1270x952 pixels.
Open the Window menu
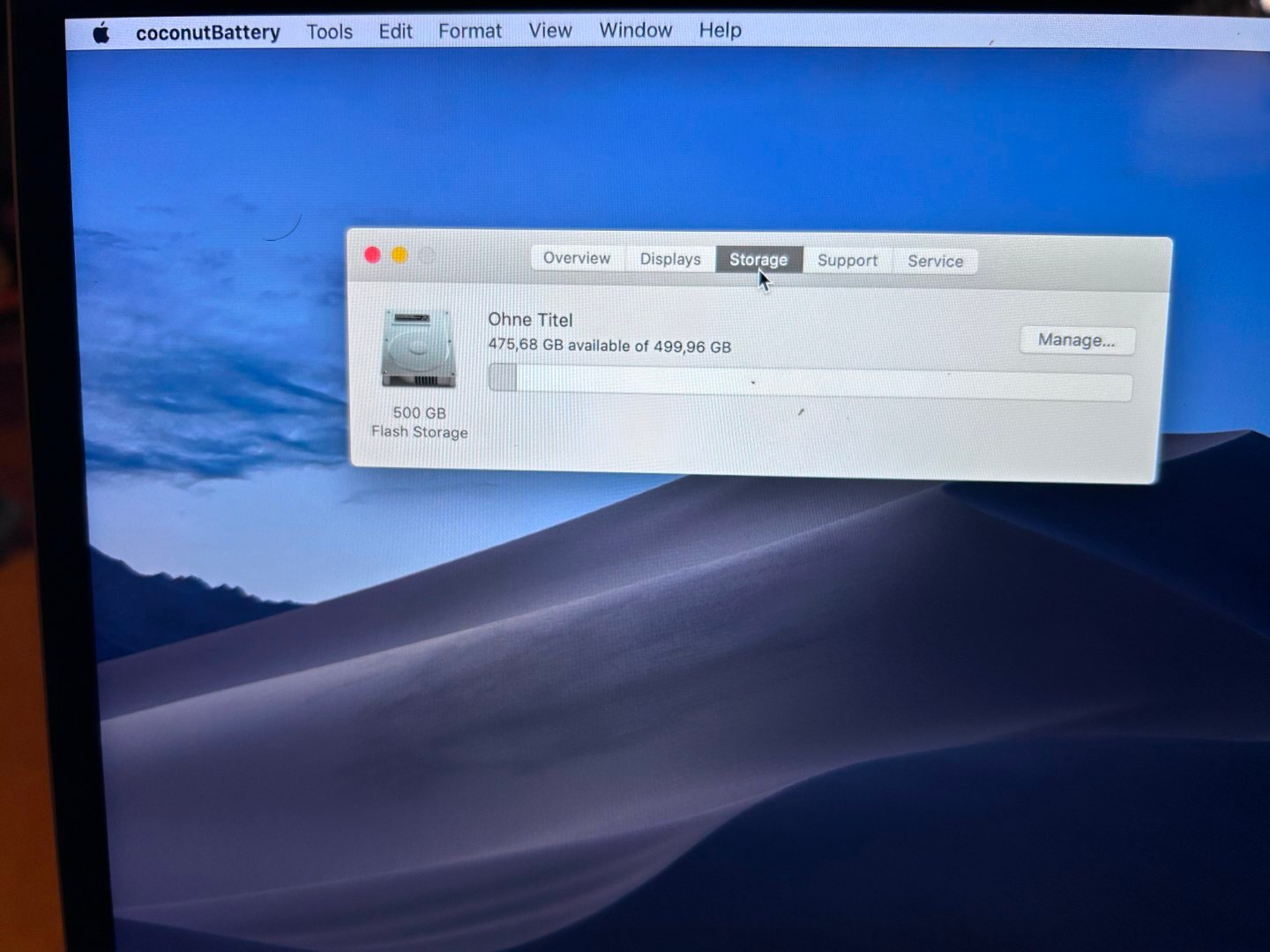pyautogui.click(x=636, y=30)
